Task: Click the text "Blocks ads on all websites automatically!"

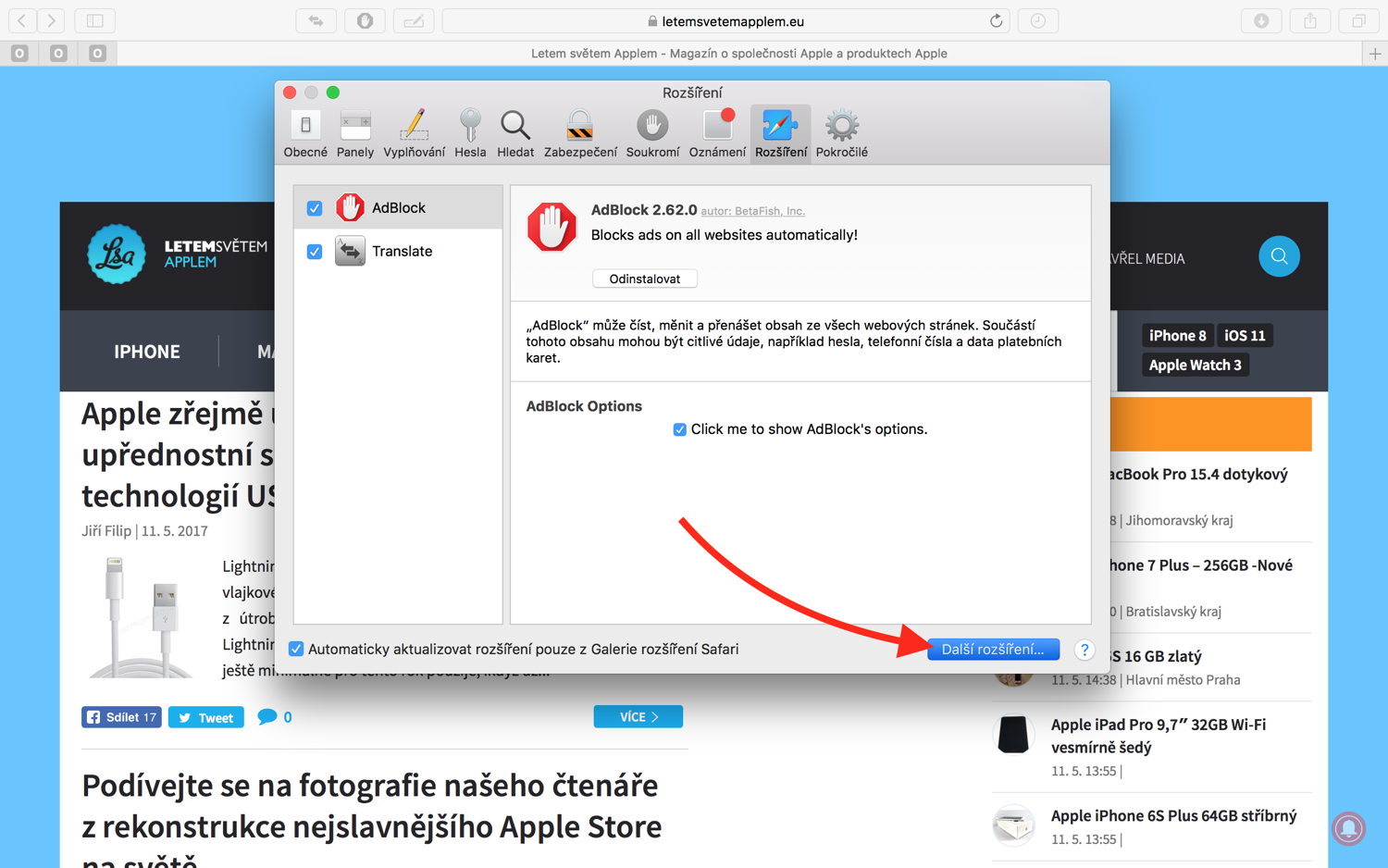Action: pos(725,235)
